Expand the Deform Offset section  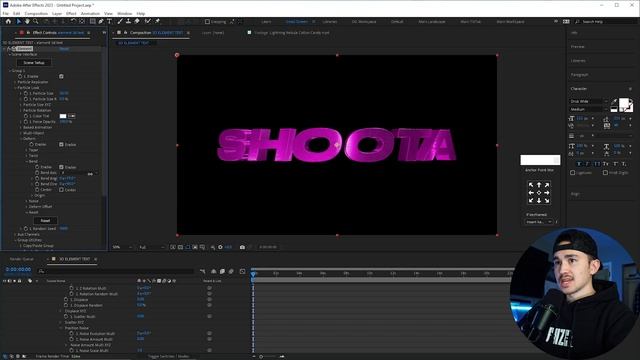tap(27, 207)
